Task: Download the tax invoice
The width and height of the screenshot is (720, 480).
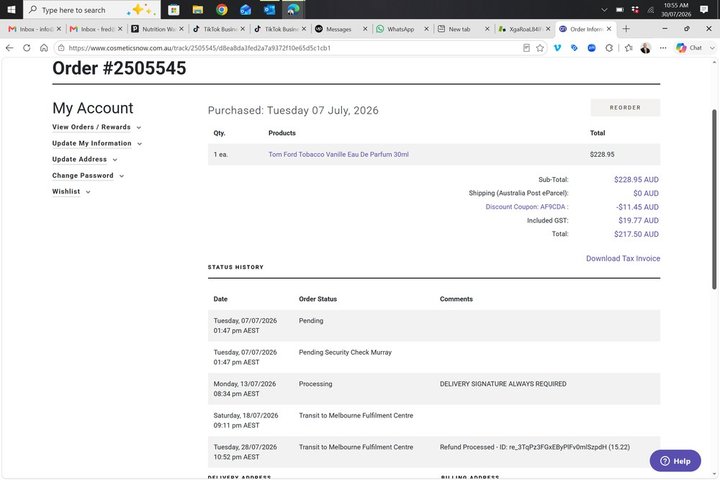Action: click(x=623, y=259)
